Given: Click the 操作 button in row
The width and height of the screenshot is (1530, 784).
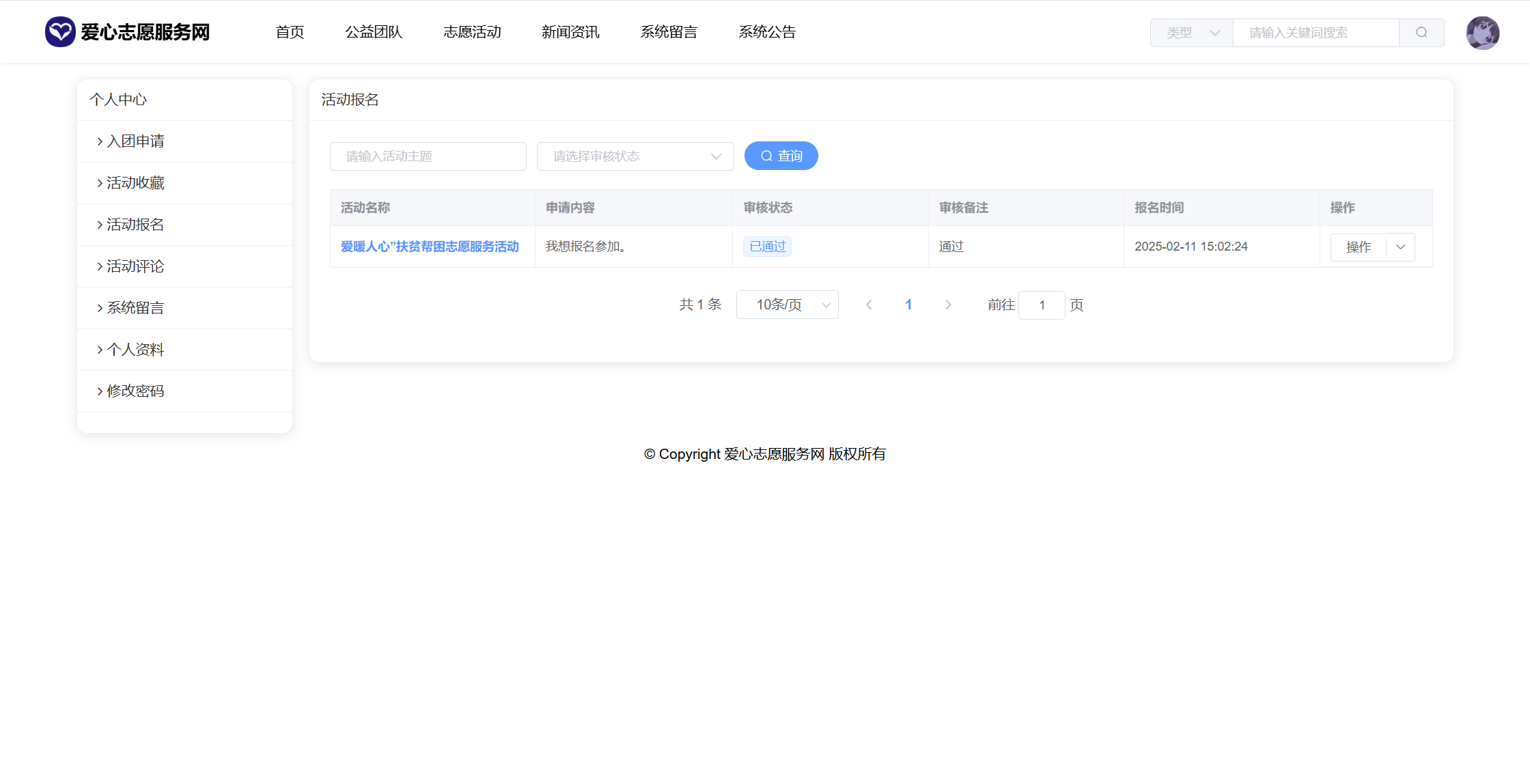Looking at the screenshot, I should click(1359, 247).
